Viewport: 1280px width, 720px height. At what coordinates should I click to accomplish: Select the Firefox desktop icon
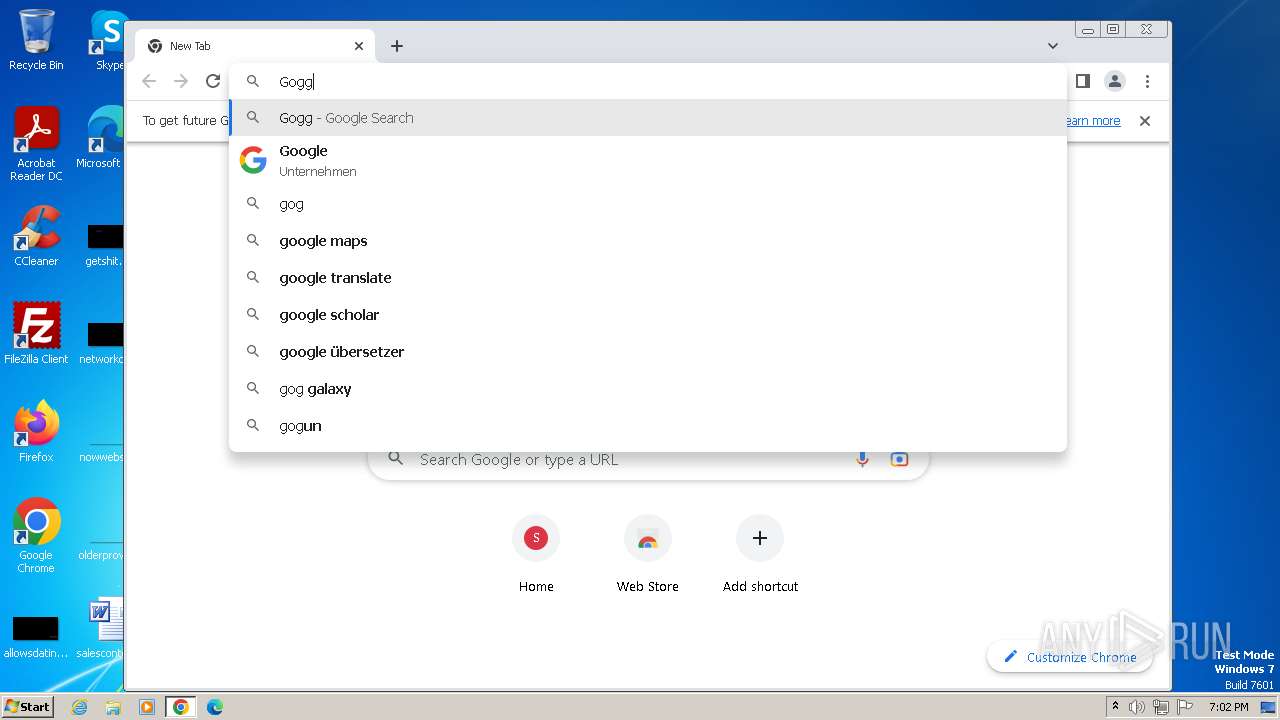36,431
